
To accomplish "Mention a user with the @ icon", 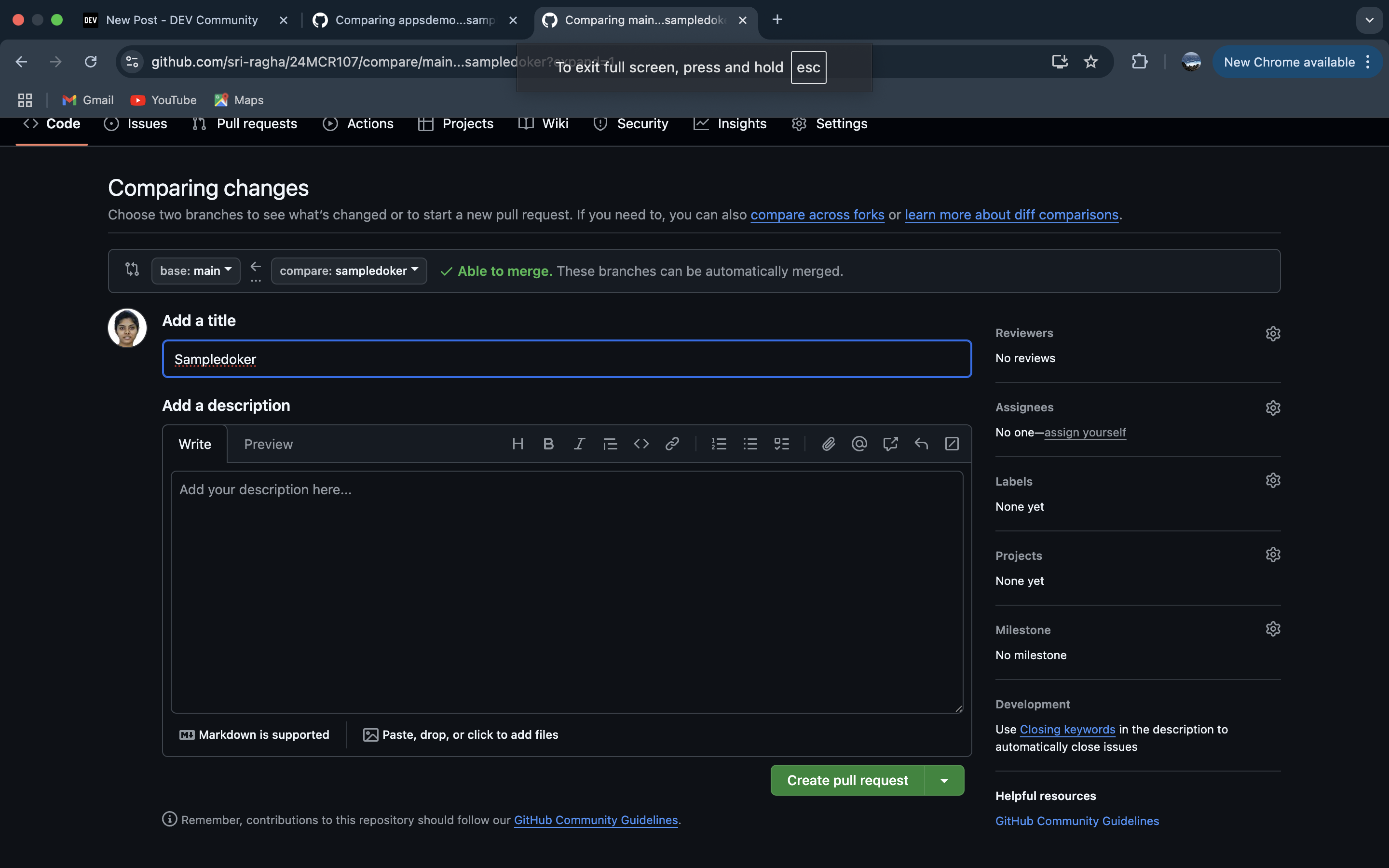I will coord(859,444).
